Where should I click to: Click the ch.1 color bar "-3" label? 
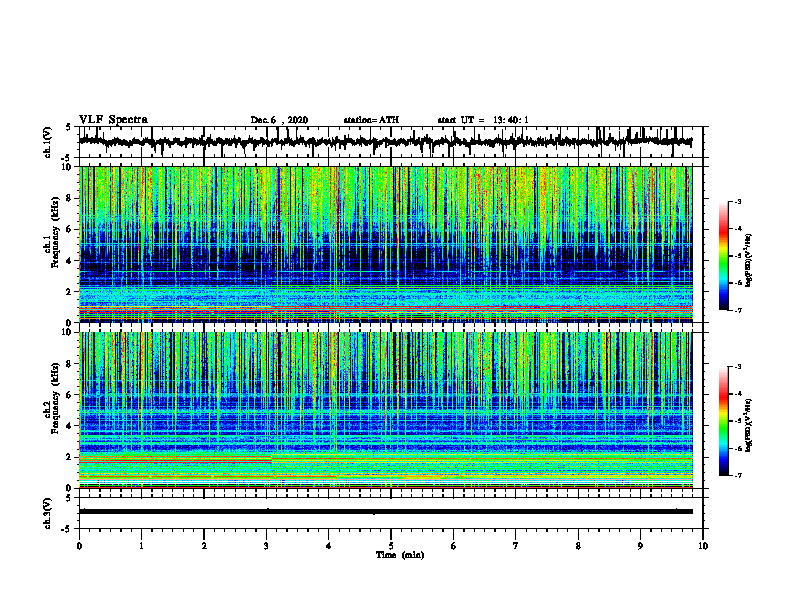pos(737,202)
